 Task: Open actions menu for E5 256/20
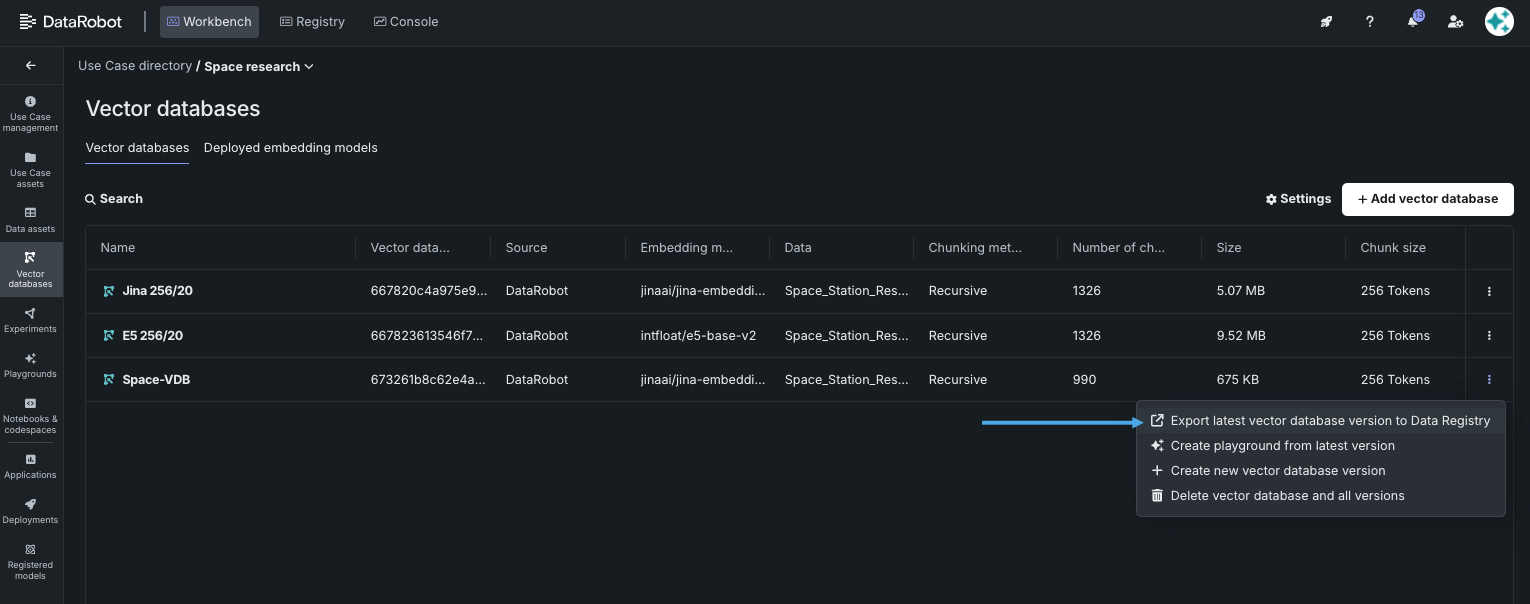(1489, 336)
